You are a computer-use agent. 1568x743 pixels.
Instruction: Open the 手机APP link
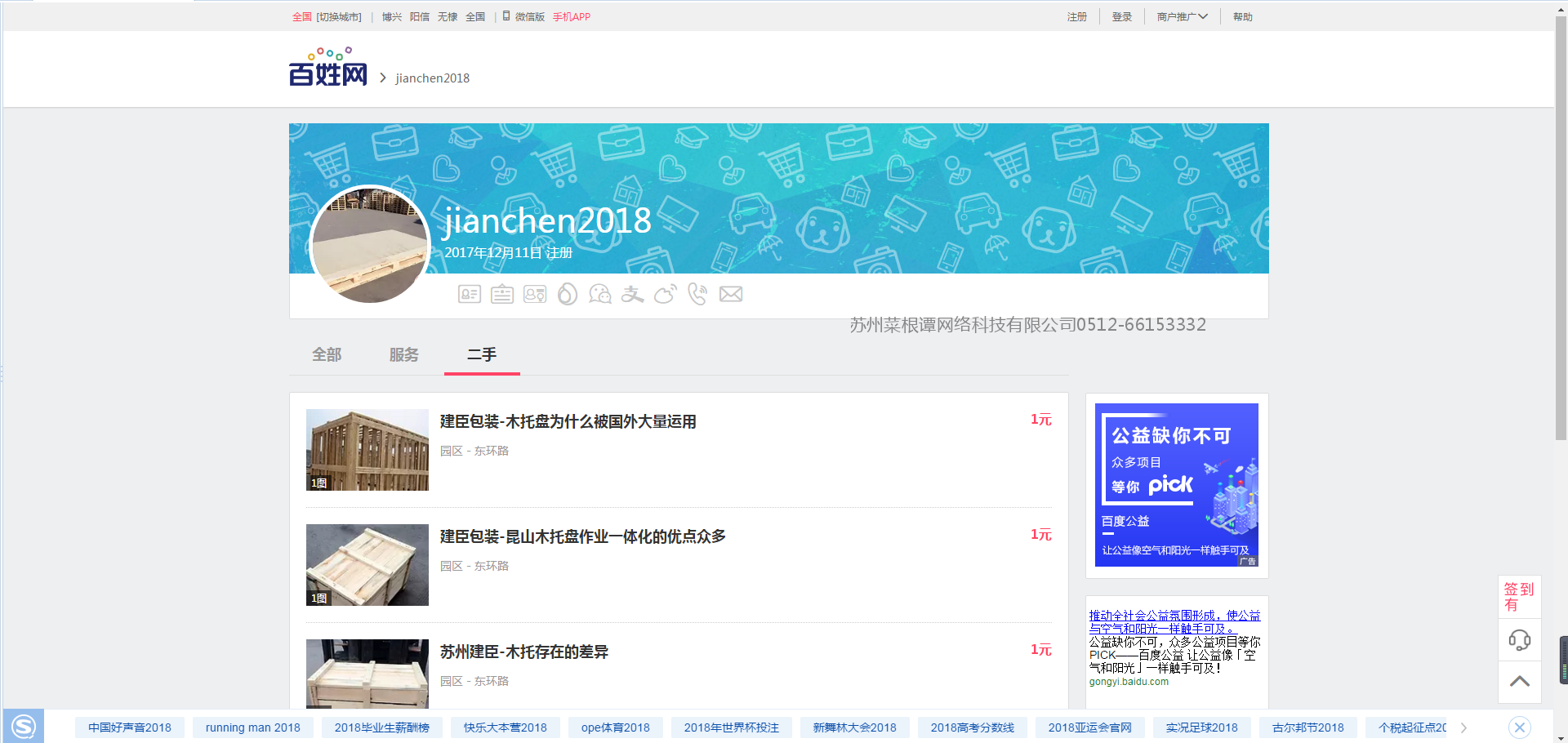pos(572,17)
